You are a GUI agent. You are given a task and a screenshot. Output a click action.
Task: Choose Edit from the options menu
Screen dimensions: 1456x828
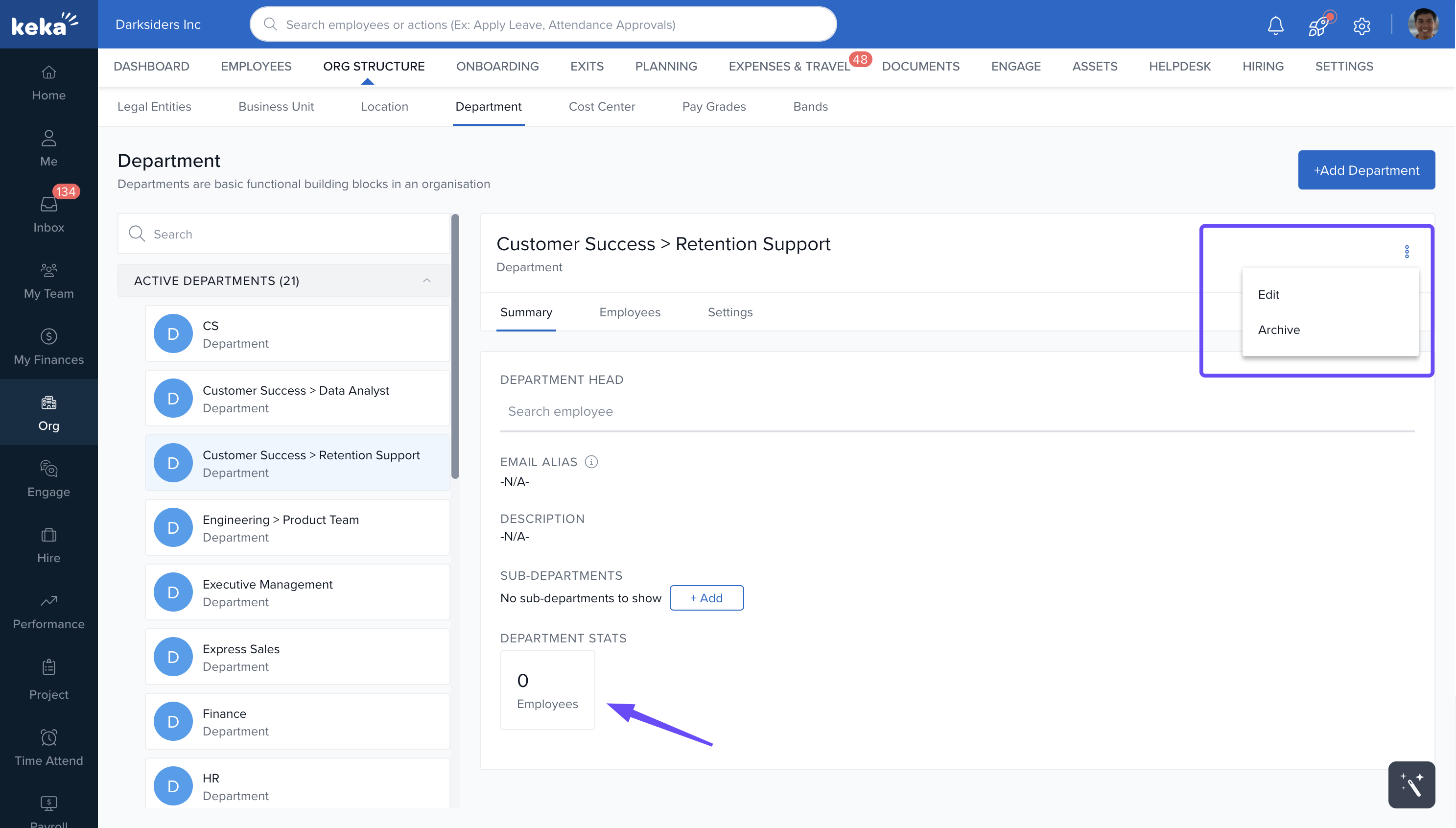[1268, 295]
